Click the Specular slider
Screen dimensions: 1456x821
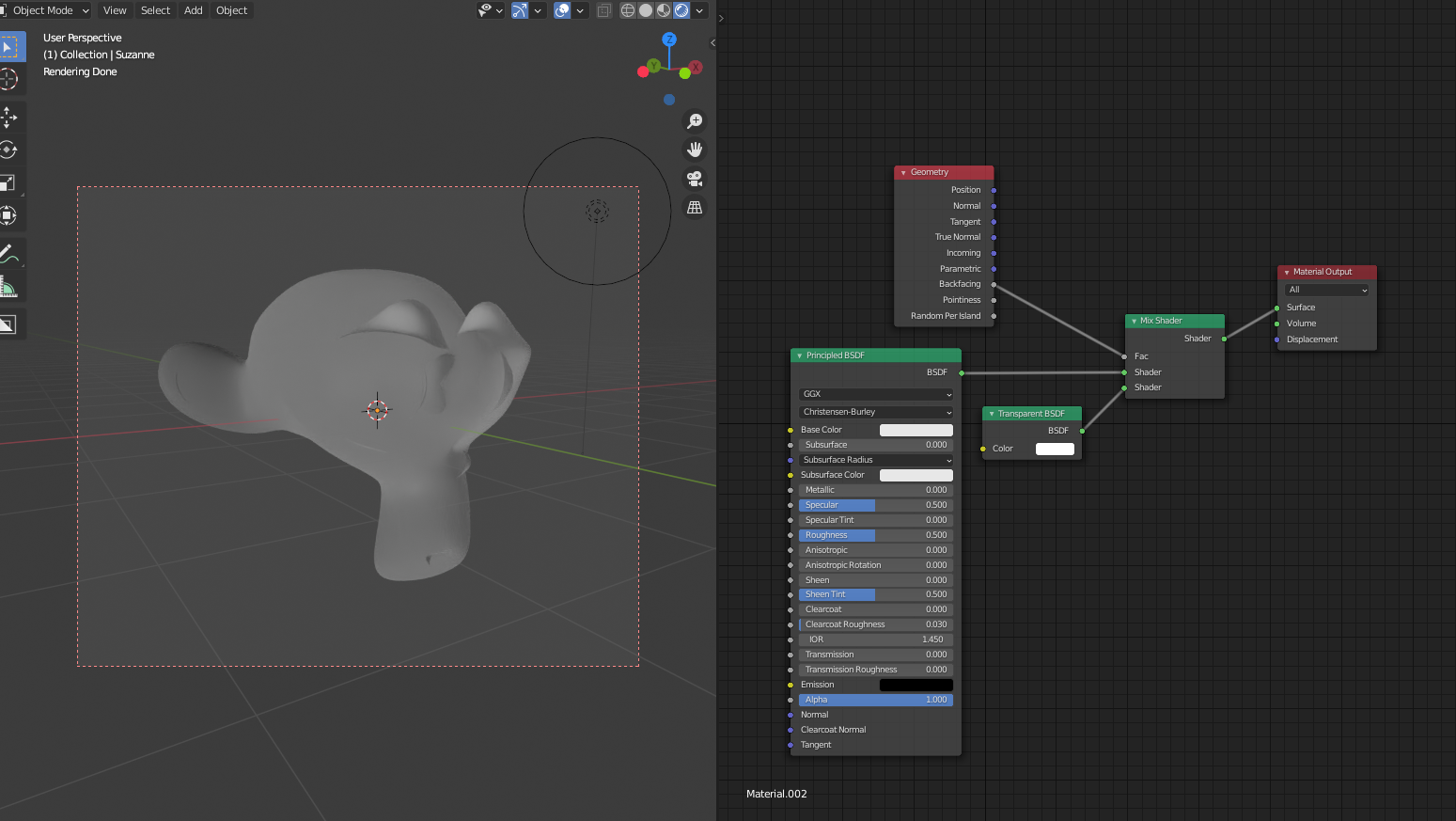[x=876, y=505]
